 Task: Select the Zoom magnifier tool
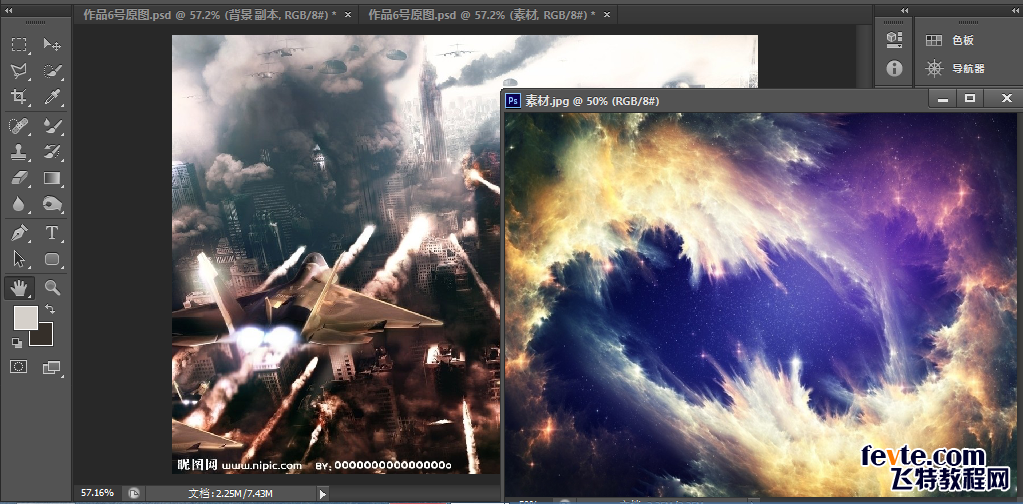52,287
